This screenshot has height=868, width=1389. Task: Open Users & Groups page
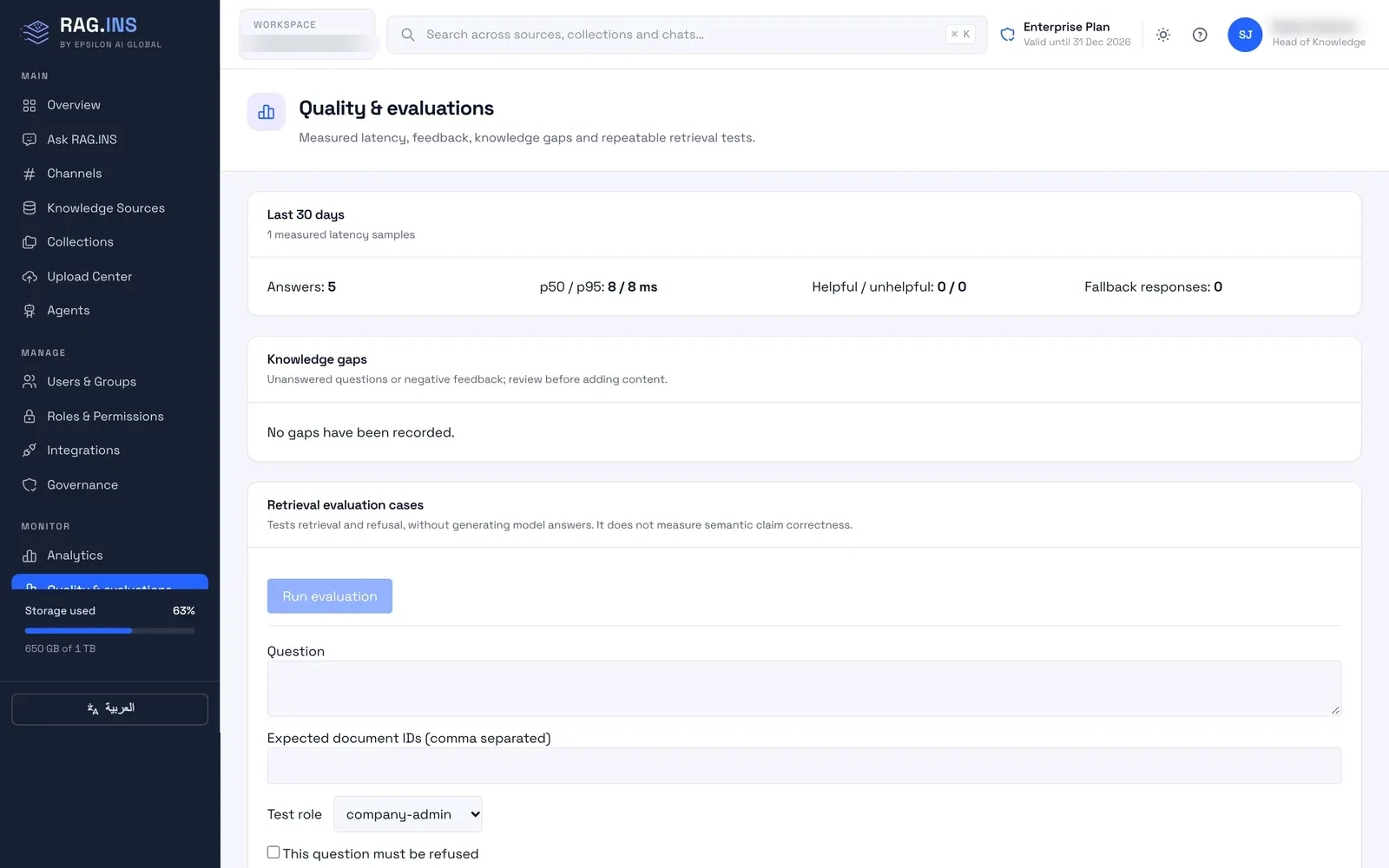coord(109,382)
